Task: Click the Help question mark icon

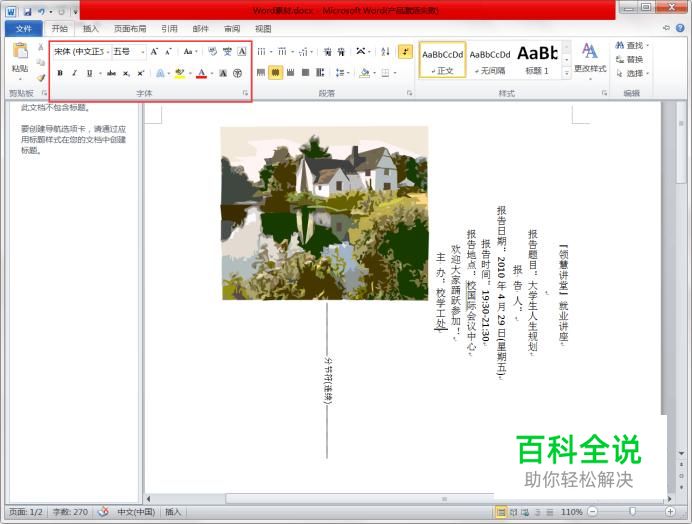Action: pyautogui.click(x=680, y=28)
